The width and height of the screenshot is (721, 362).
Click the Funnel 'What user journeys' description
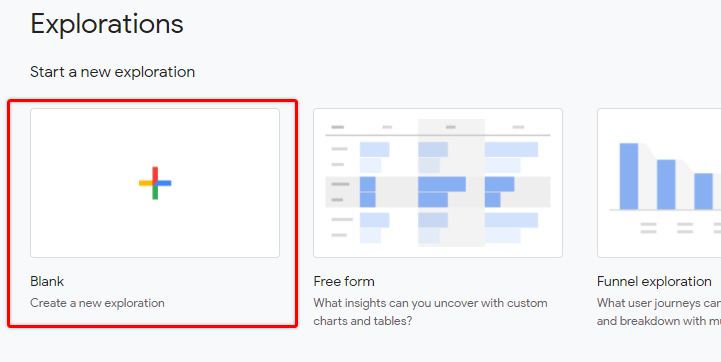click(658, 312)
